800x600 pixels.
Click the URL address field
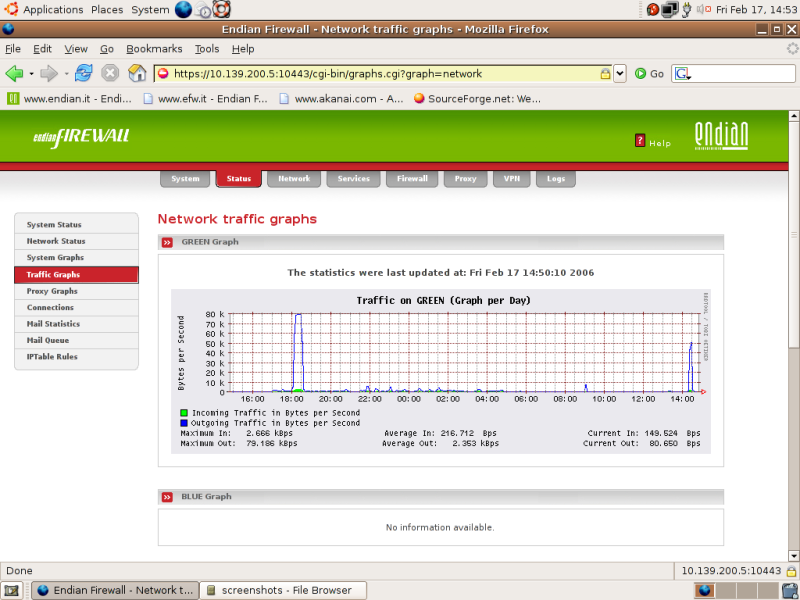pos(385,73)
